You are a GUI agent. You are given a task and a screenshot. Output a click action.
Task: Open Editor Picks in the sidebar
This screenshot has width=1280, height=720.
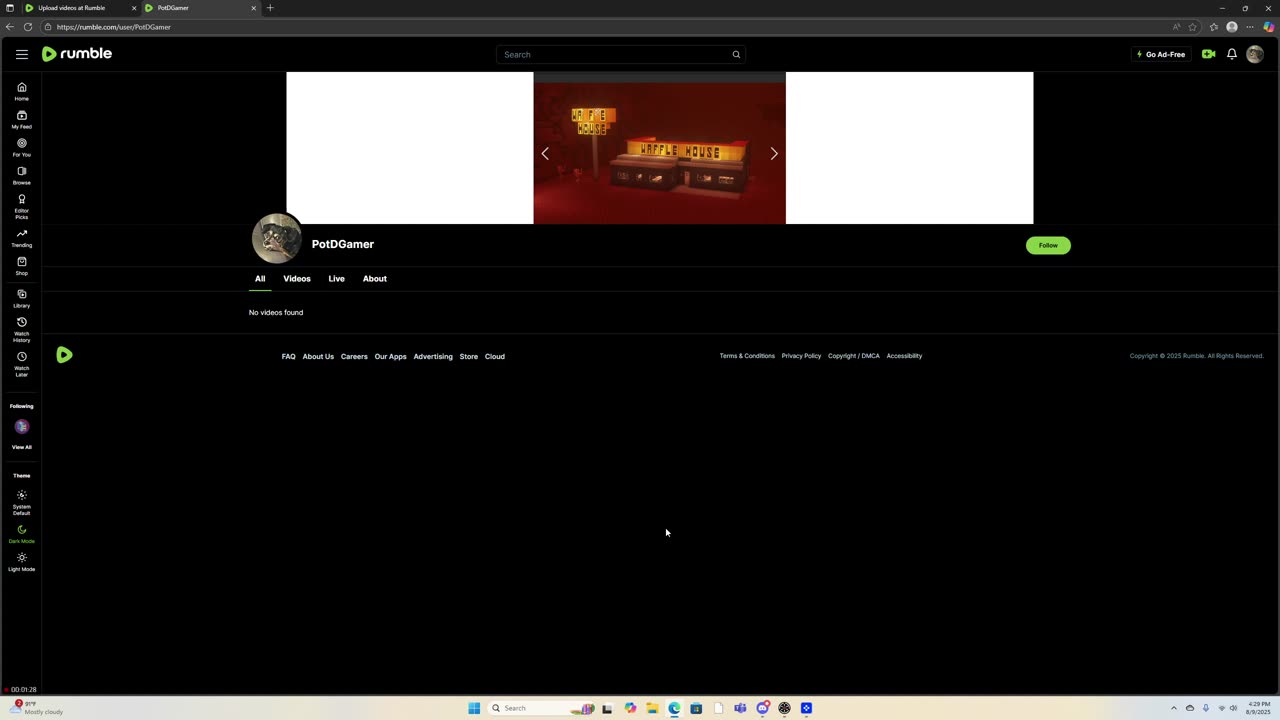pos(21,207)
